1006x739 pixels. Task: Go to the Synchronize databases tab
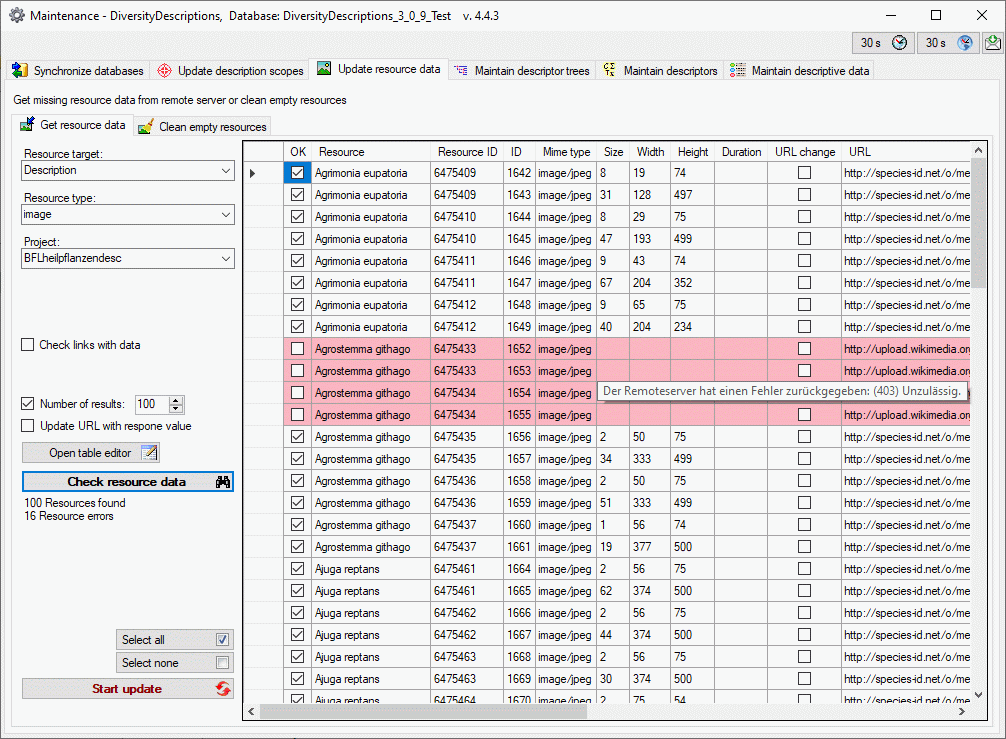coord(79,71)
